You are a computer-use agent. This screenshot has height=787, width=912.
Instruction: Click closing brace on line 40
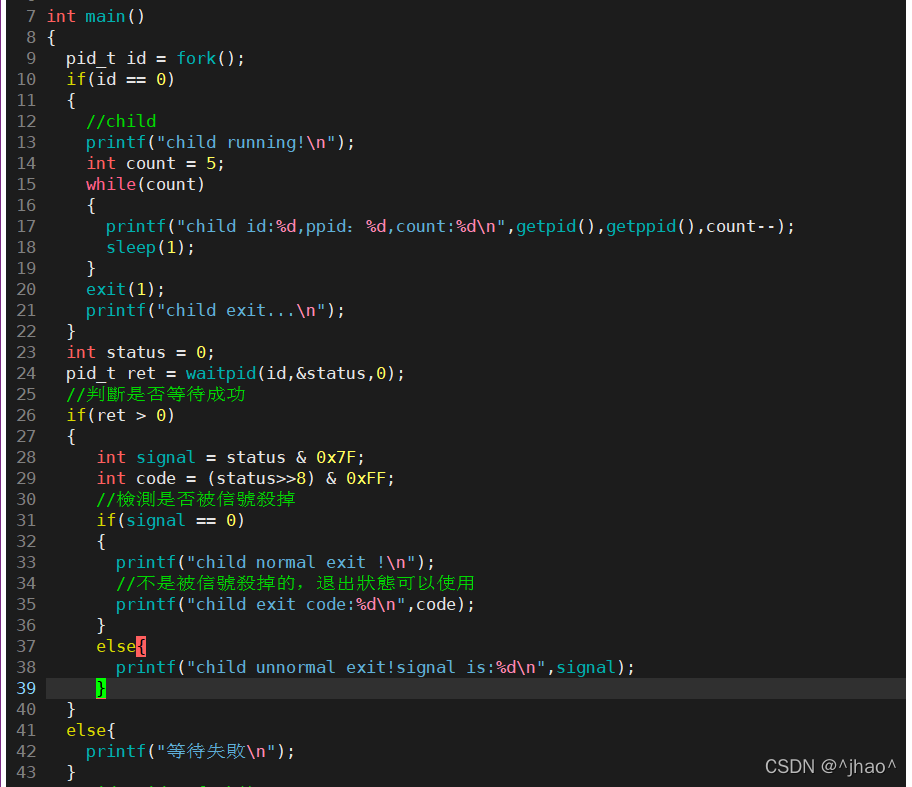pos(71,709)
